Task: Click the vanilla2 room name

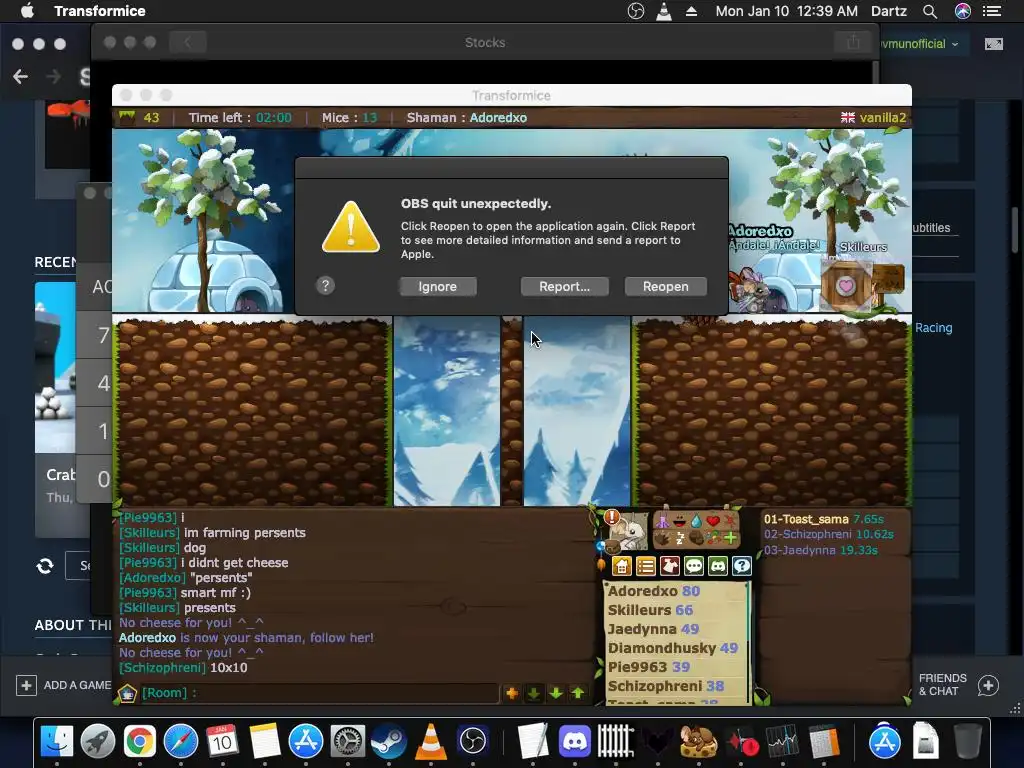Action: point(882,118)
